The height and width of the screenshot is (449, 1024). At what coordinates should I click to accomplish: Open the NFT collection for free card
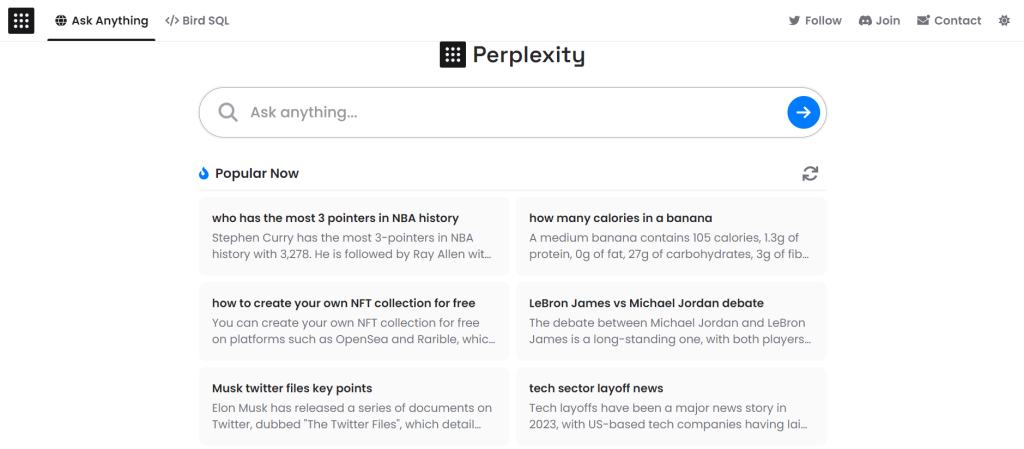pyautogui.click(x=354, y=321)
